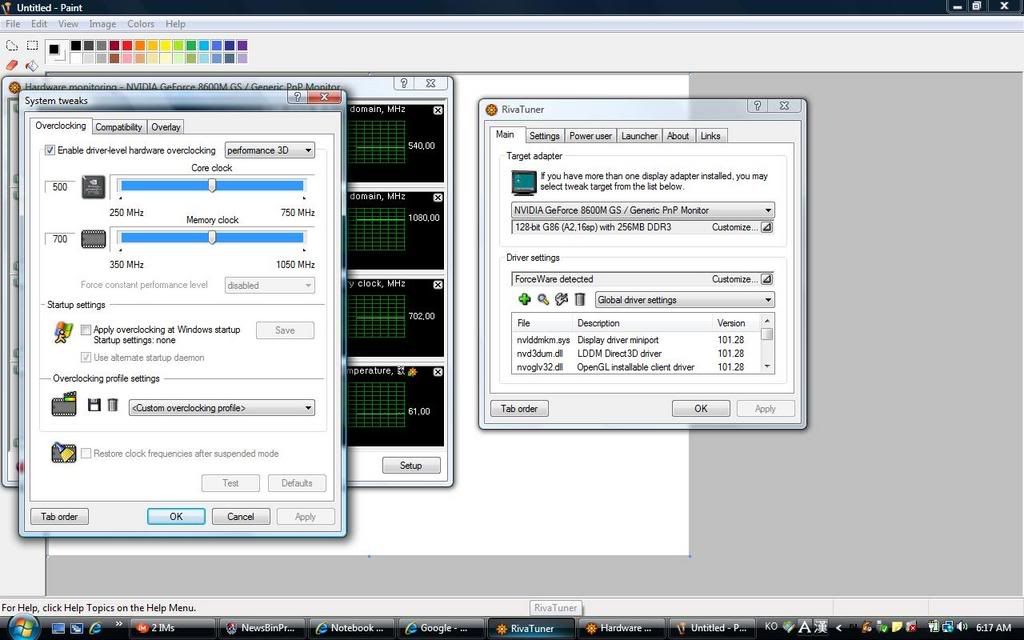This screenshot has height=640, width=1024.
Task: Click the tweak tools icon beside the magnifier
Action: pos(561,299)
